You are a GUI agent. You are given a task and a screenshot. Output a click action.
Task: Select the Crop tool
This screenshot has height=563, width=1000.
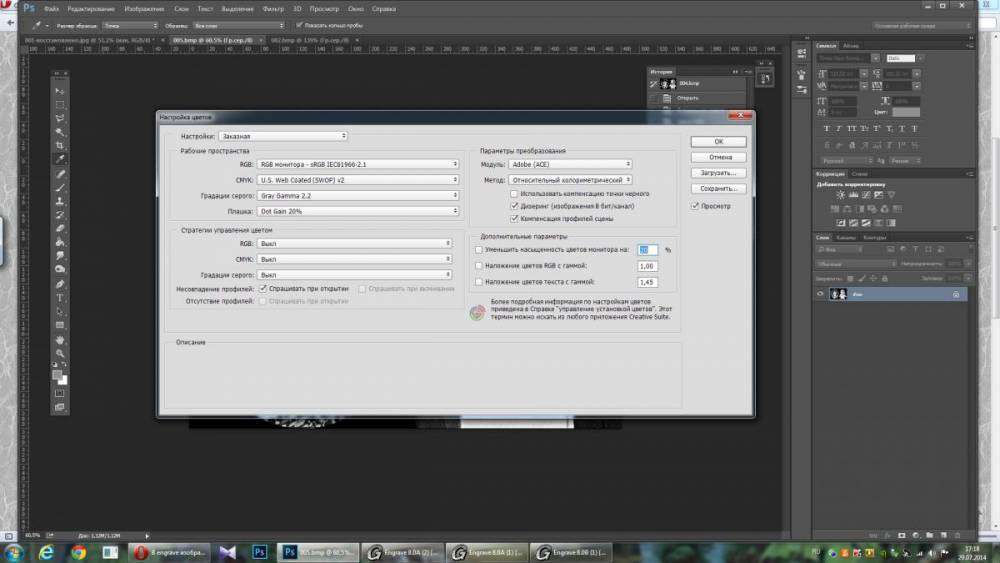click(x=60, y=145)
